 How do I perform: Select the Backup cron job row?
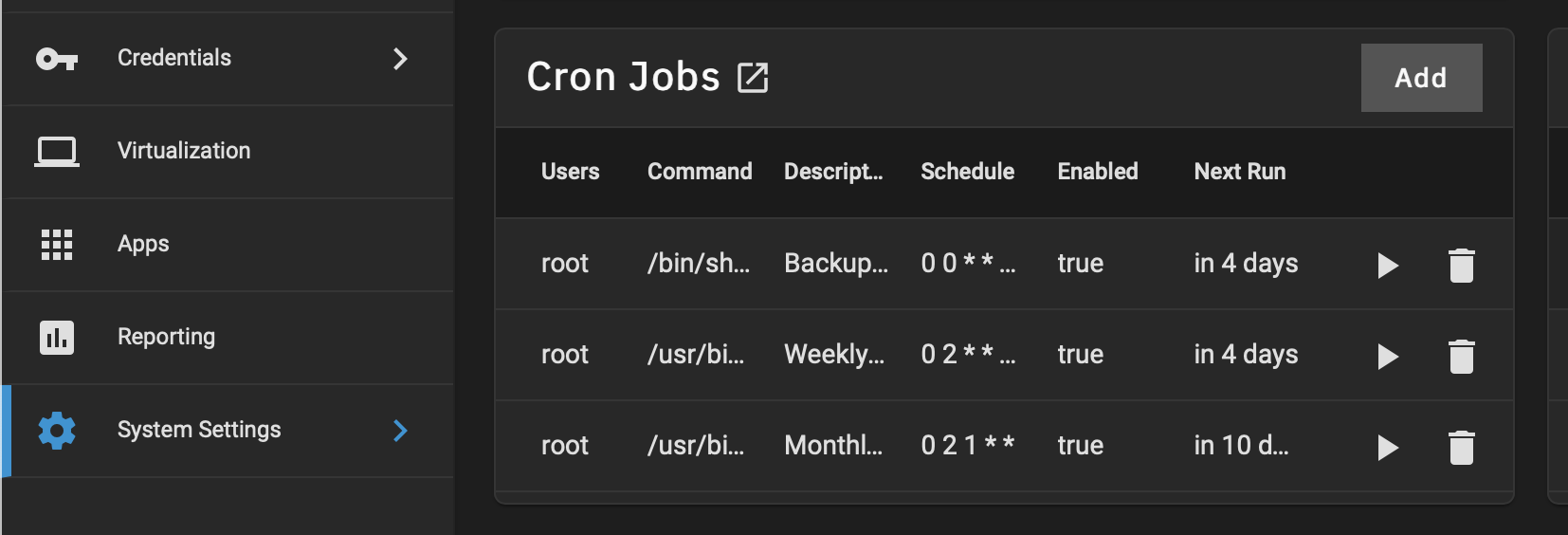1004,264
